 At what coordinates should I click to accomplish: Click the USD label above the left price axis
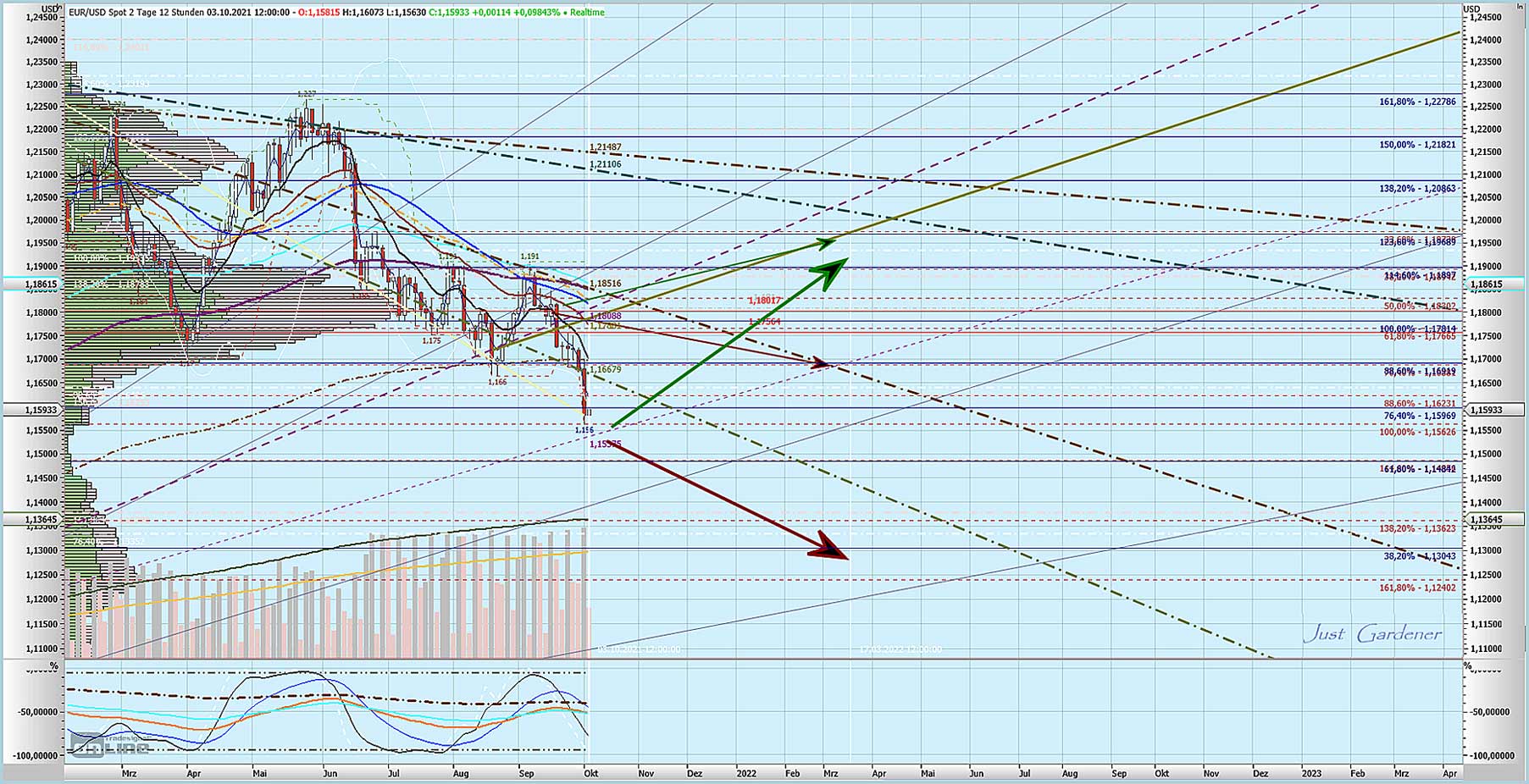(50, 9)
